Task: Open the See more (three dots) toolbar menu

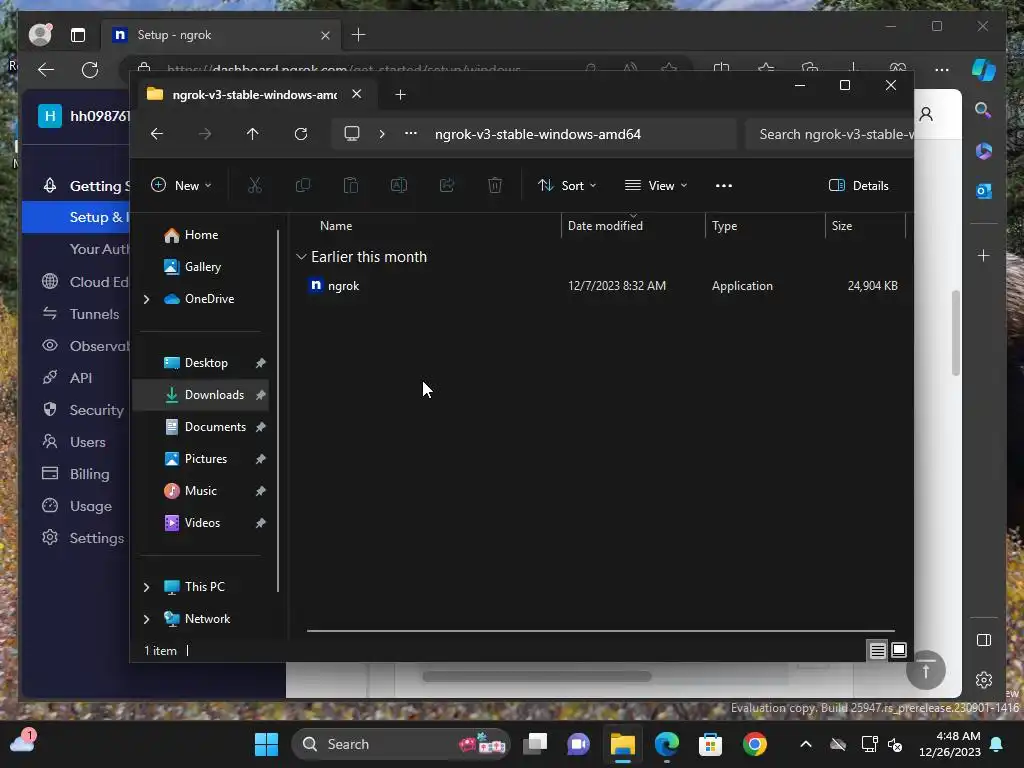Action: point(724,185)
